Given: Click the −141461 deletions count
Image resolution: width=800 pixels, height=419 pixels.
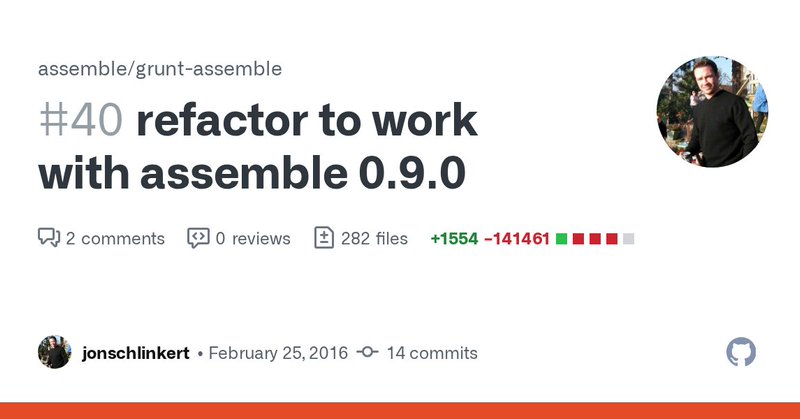Looking at the screenshot, I should (516, 239).
